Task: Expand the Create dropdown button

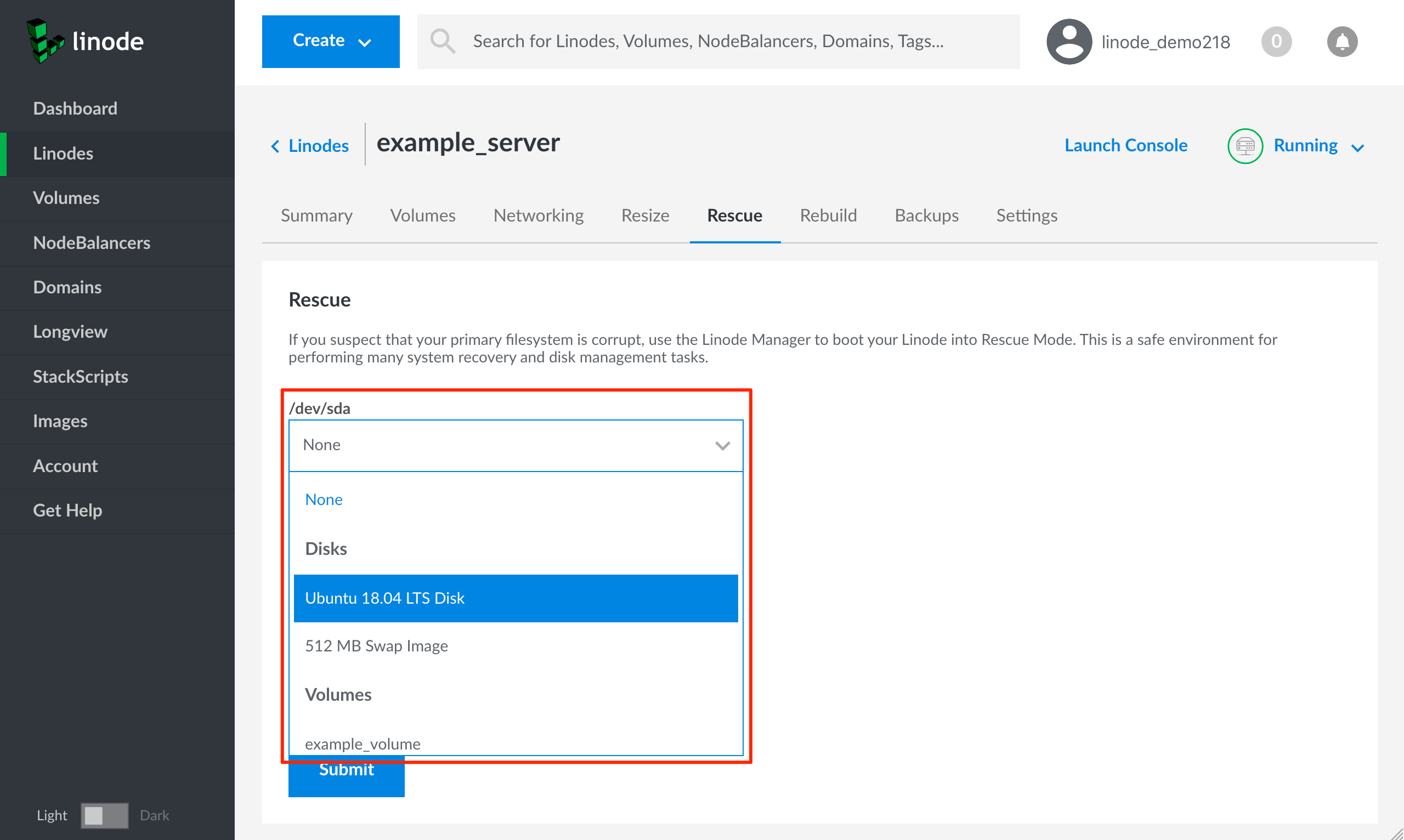Action: coord(331,41)
